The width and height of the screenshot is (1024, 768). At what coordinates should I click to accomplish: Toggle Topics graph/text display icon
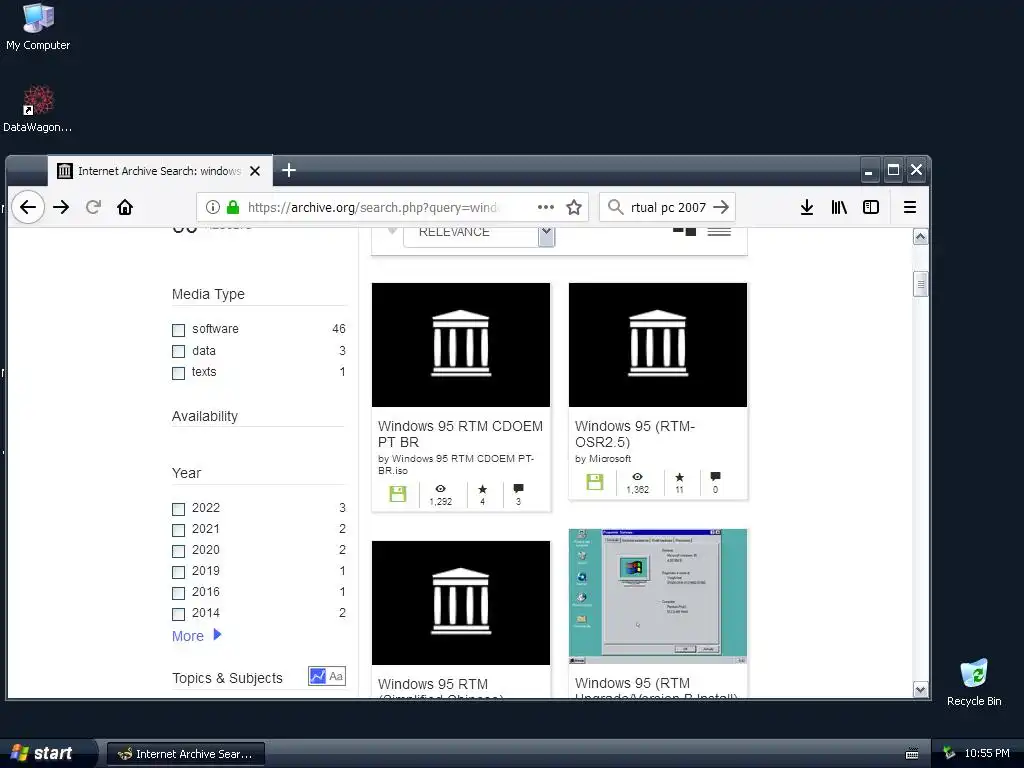tap(327, 676)
